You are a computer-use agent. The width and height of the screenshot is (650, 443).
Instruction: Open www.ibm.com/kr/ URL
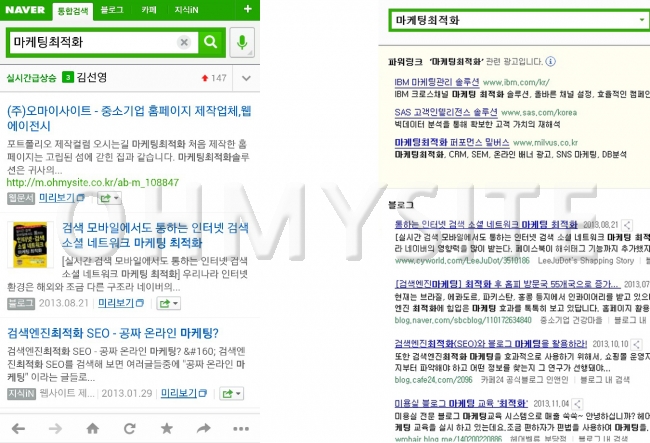click(516, 82)
